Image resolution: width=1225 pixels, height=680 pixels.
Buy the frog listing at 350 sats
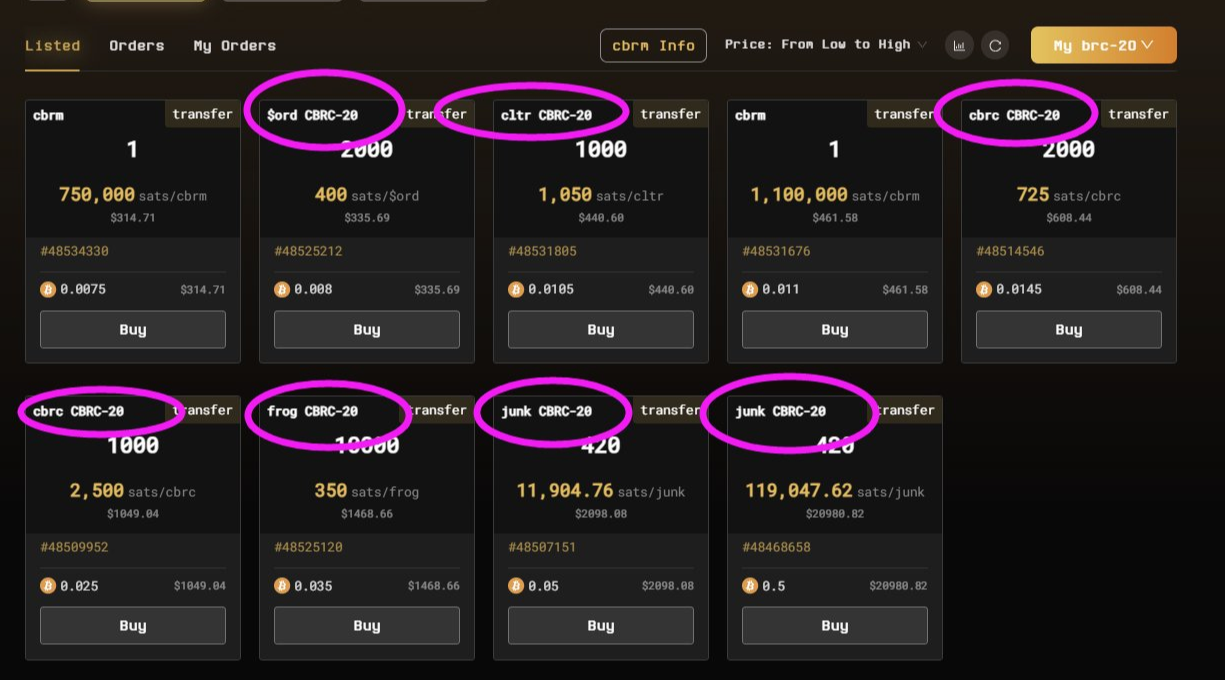tap(367, 626)
